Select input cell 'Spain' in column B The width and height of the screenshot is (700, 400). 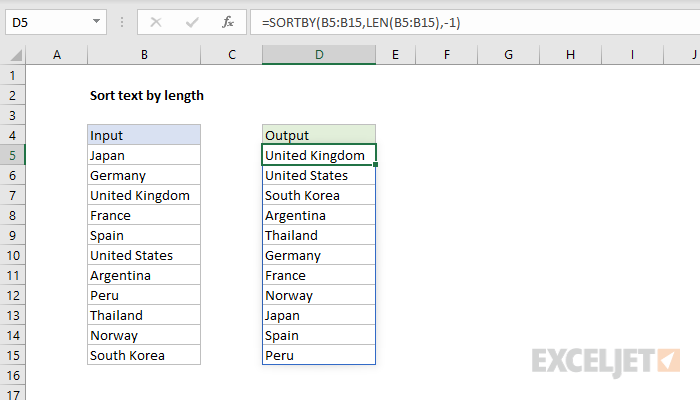tap(144, 235)
